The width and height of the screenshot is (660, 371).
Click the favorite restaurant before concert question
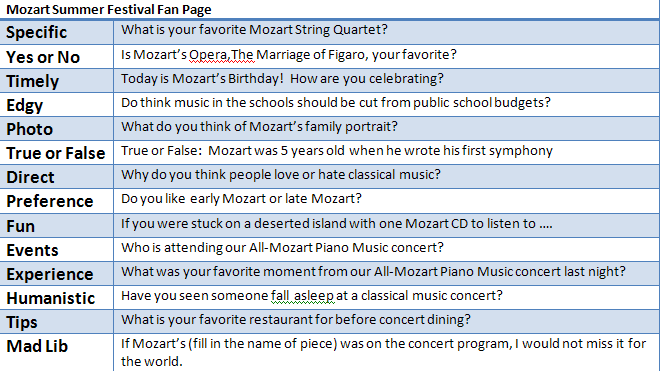pyautogui.click(x=295, y=320)
